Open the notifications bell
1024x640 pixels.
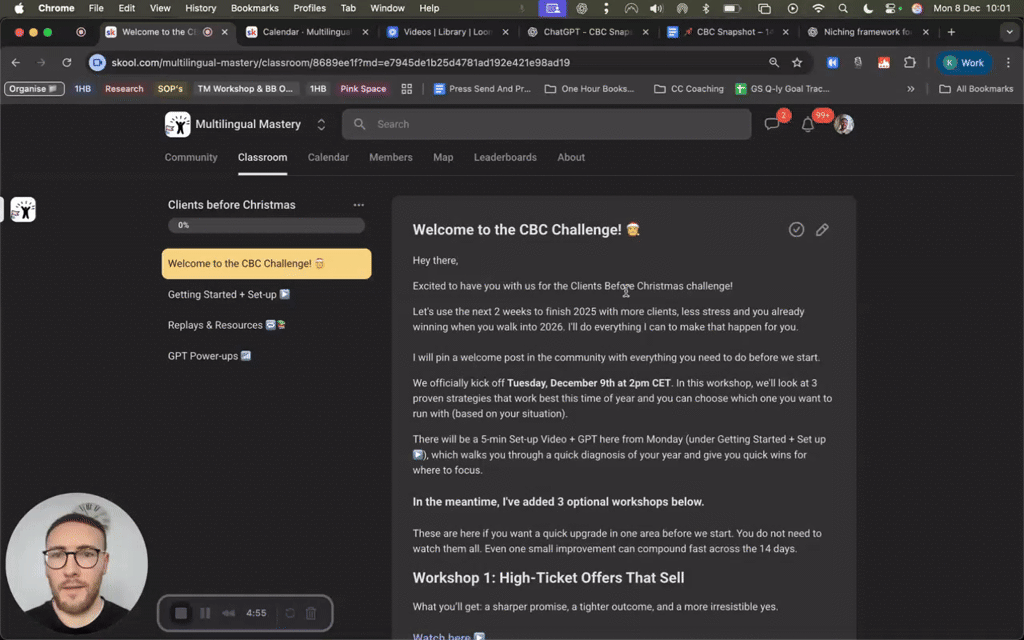(808, 124)
